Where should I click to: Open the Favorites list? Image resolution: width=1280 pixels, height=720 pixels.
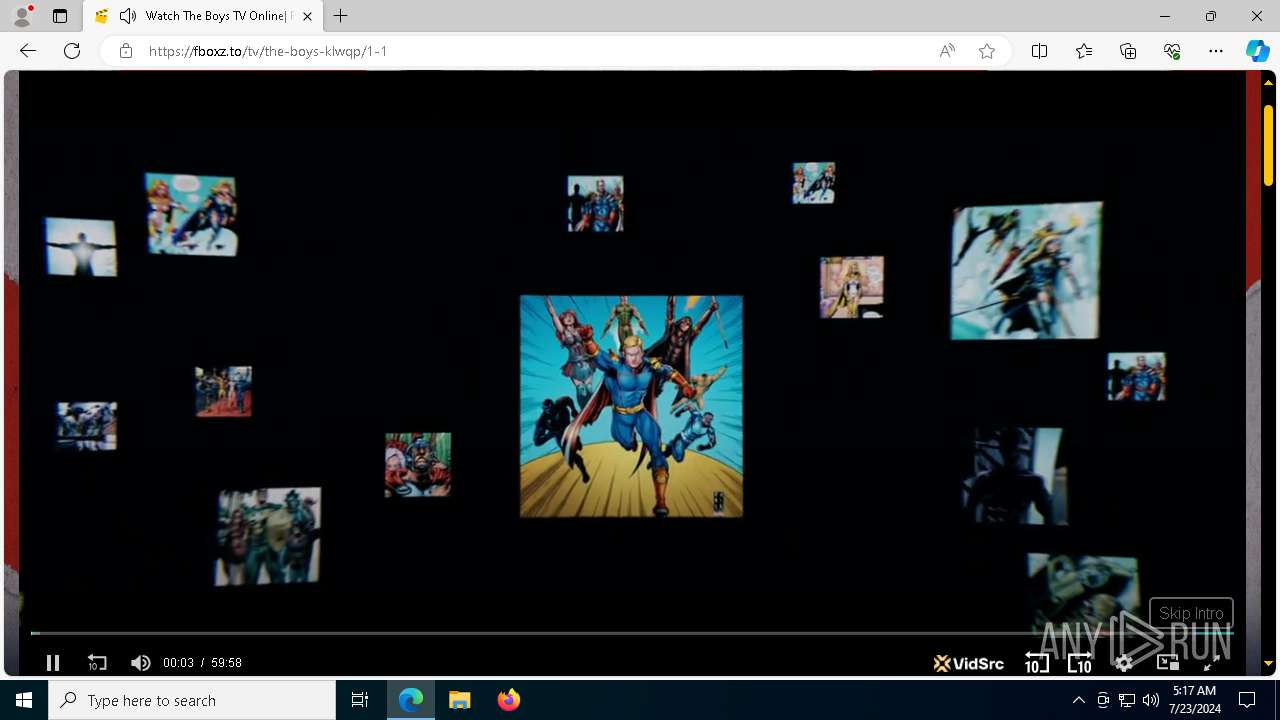tap(1084, 51)
